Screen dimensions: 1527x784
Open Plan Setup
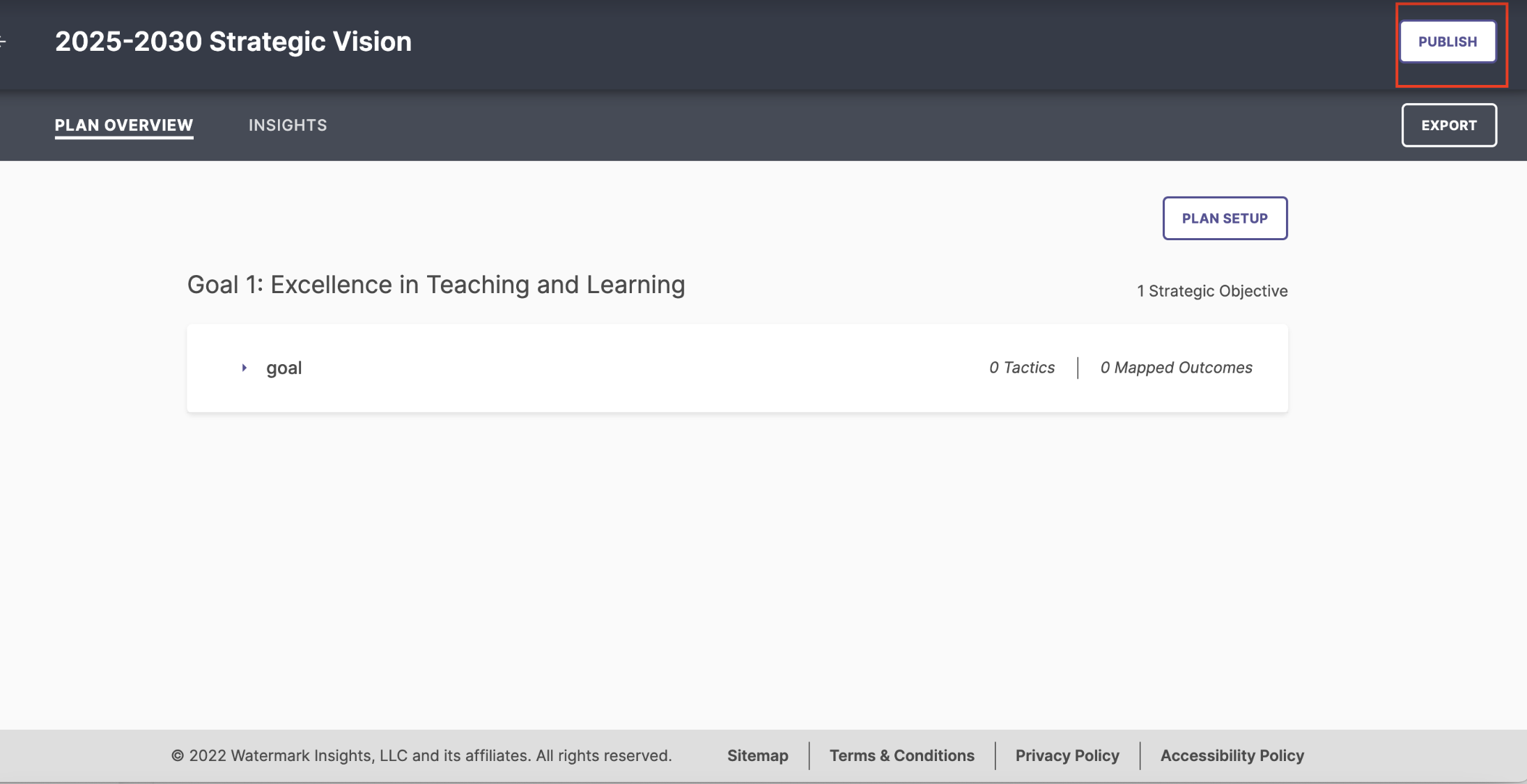[x=1225, y=218]
